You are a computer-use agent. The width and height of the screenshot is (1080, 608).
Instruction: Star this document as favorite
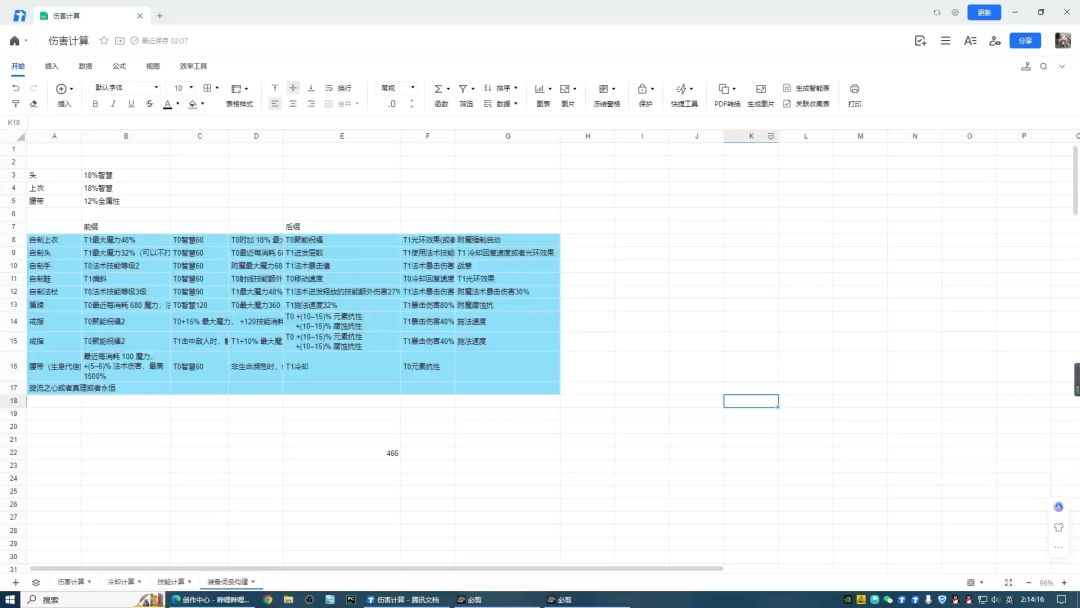(x=104, y=41)
